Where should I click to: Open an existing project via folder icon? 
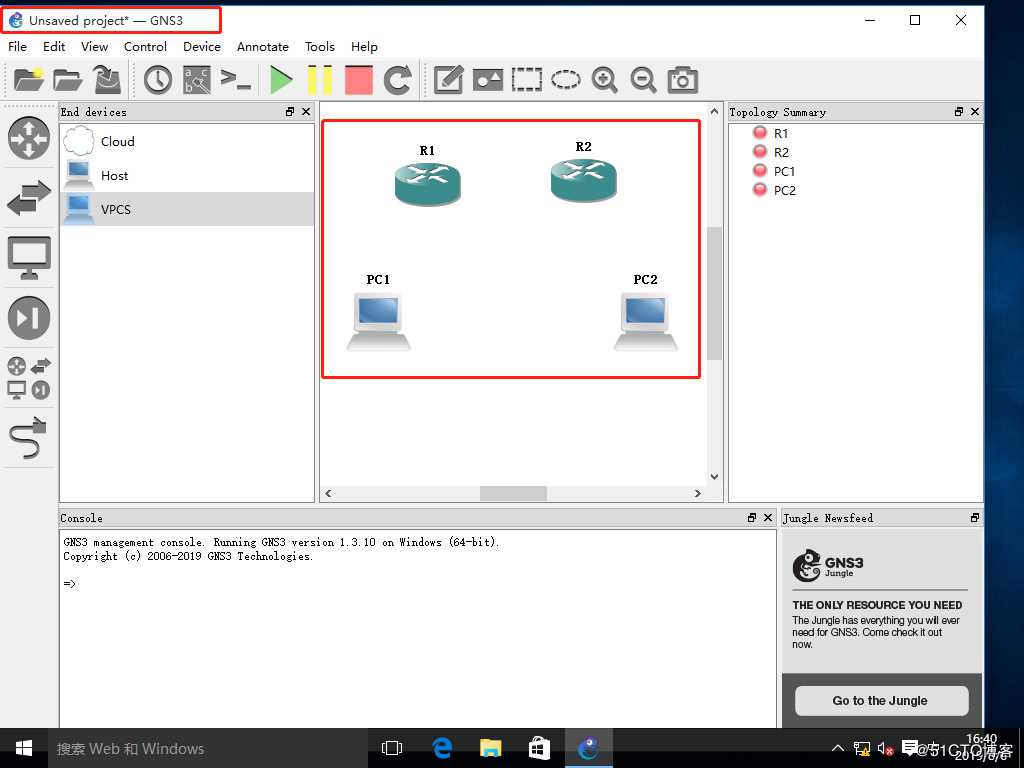coord(67,80)
